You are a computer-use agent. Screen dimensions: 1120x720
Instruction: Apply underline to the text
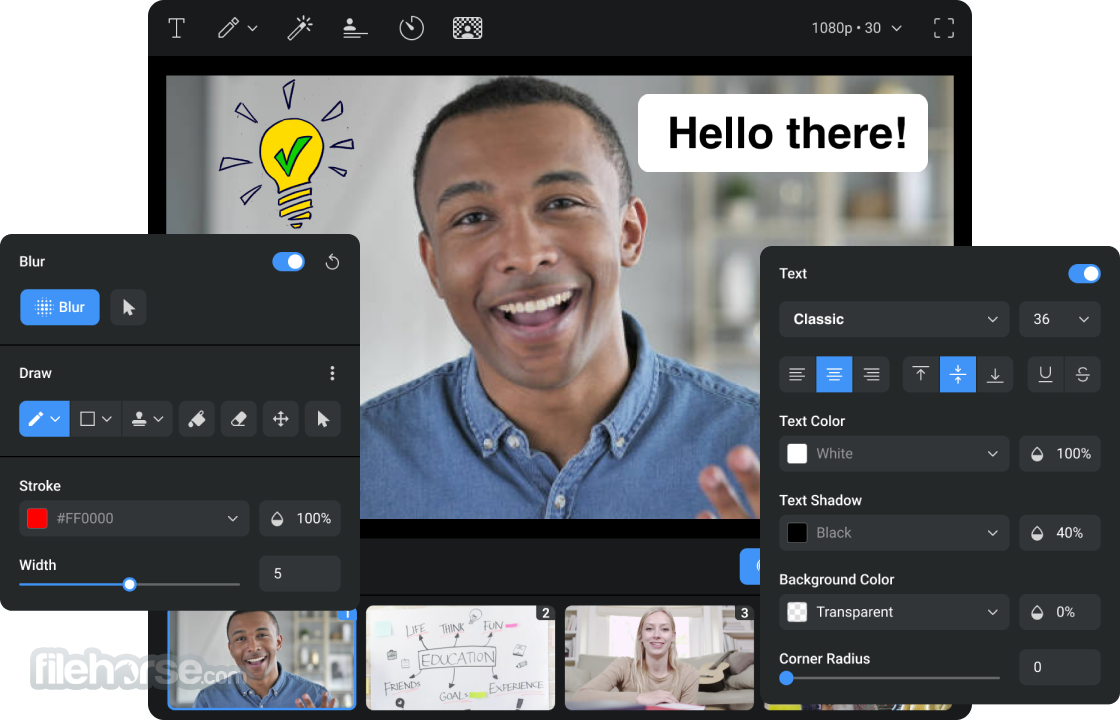point(1045,374)
